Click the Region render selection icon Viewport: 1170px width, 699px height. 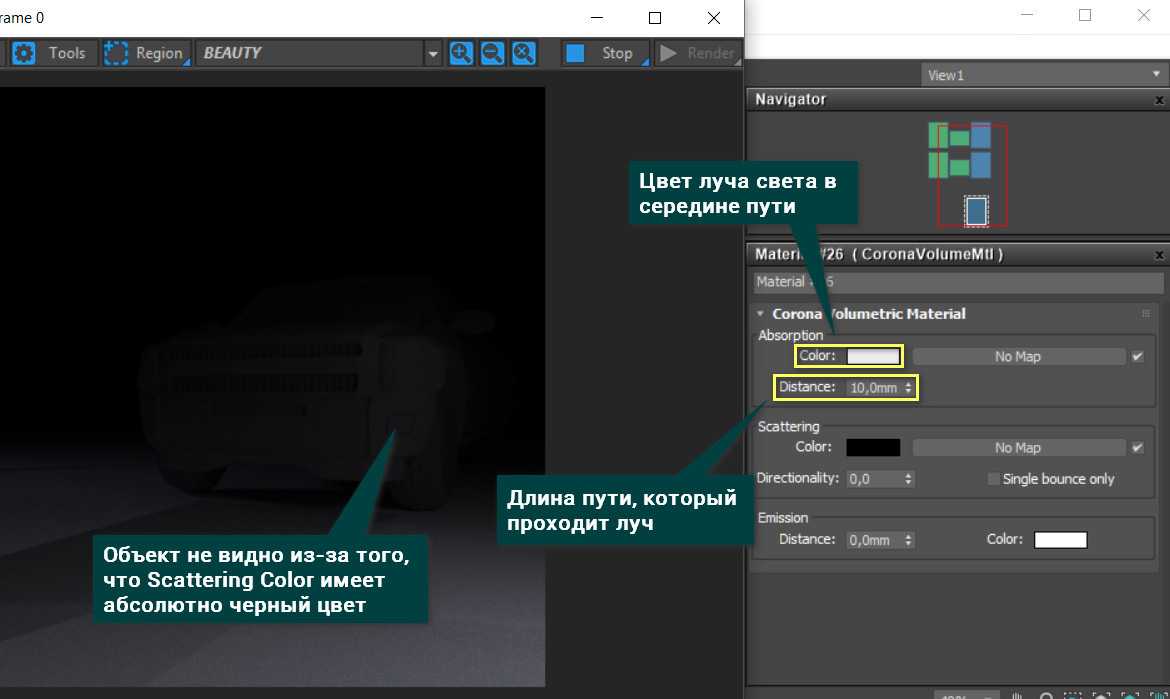117,53
